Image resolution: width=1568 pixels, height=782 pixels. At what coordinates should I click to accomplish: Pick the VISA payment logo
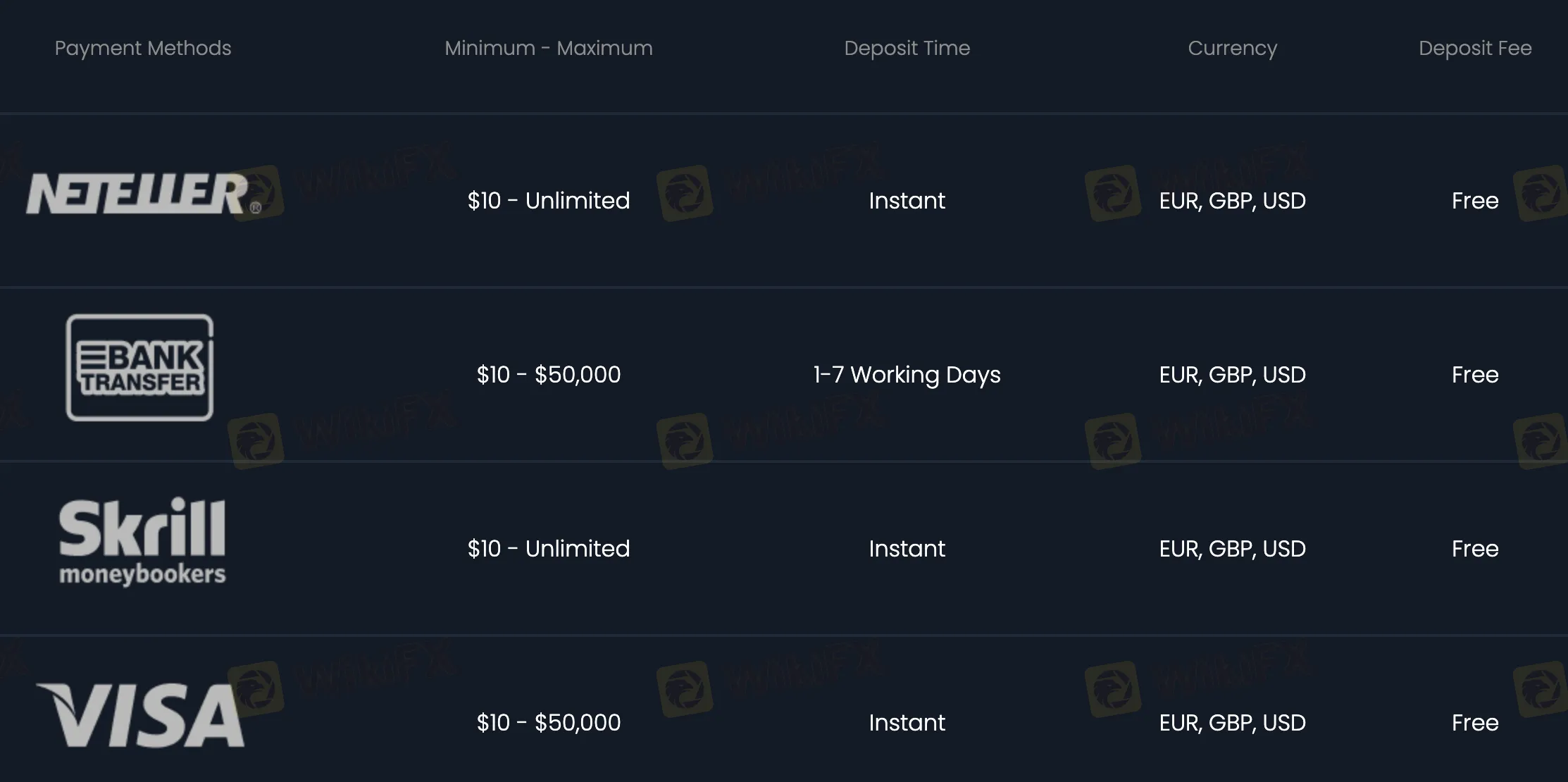pyautogui.click(x=140, y=715)
